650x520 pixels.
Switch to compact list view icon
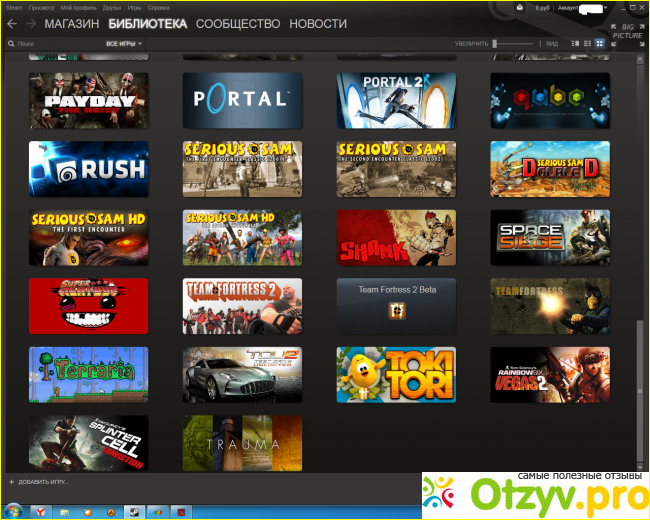point(588,44)
